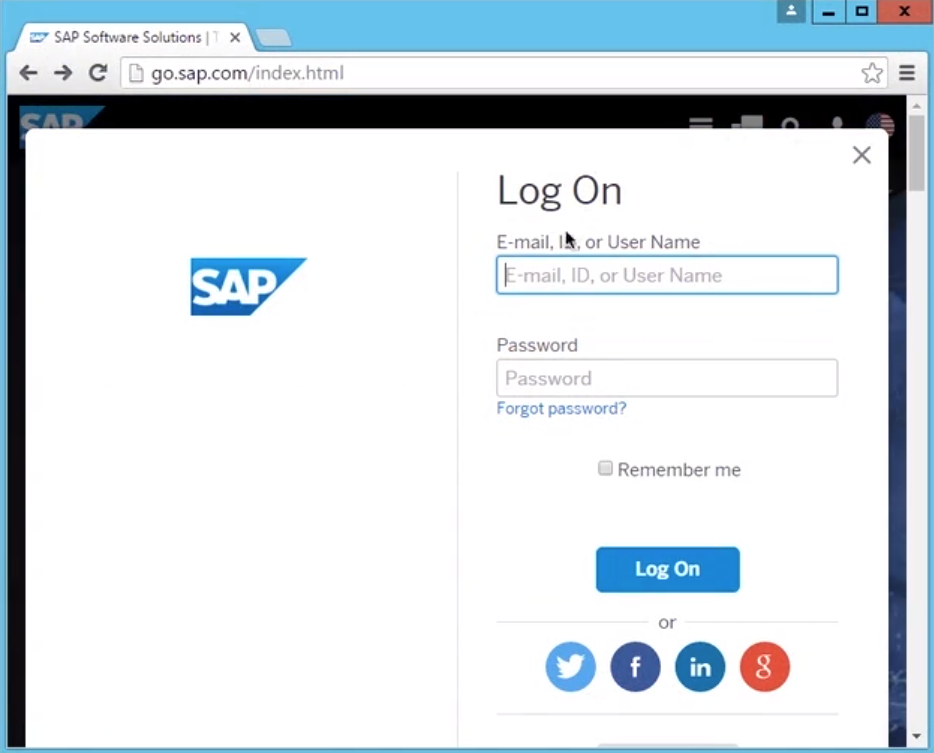Go forward with the browser forward arrow

(x=63, y=73)
